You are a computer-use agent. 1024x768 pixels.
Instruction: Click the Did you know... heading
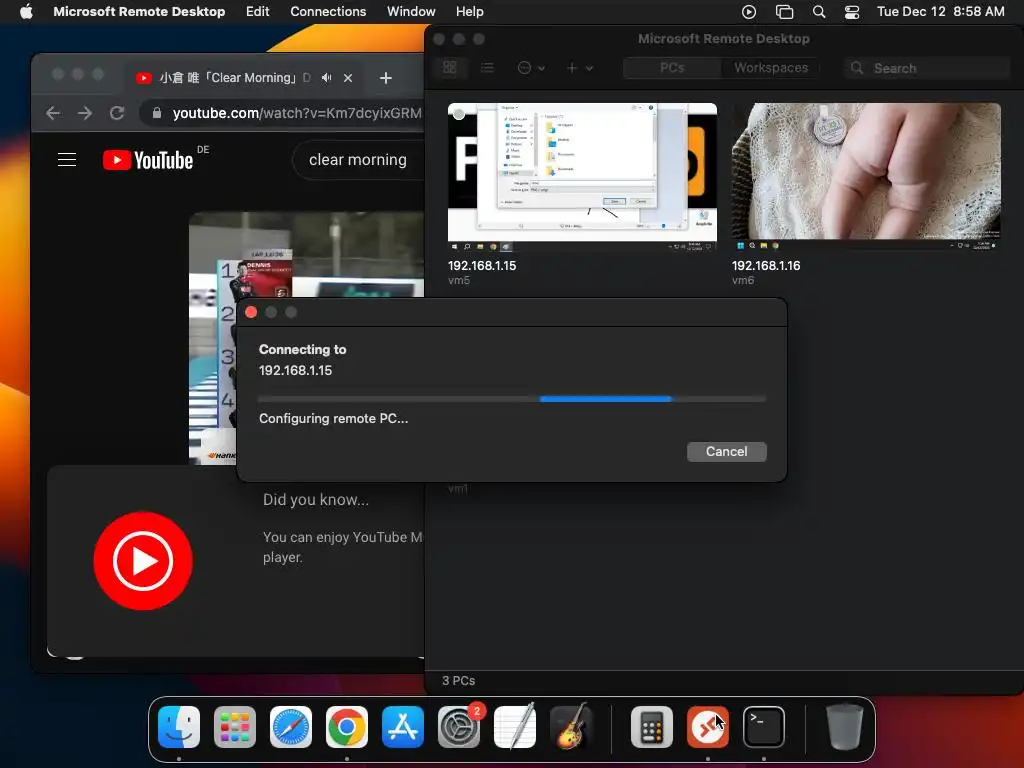pos(315,500)
